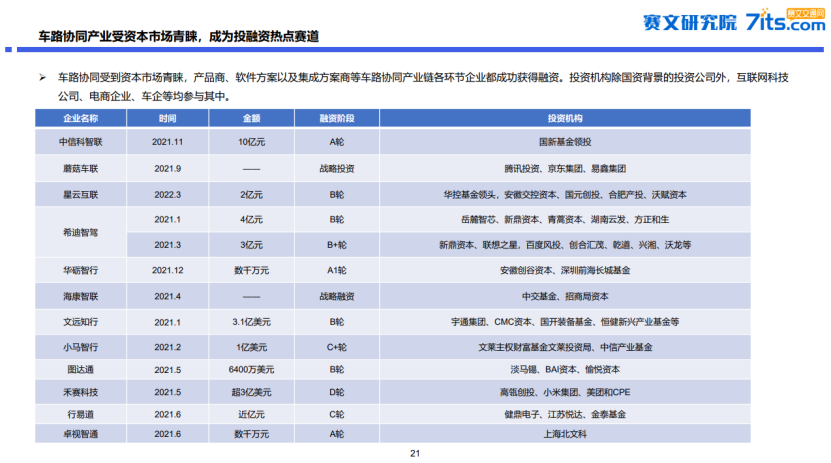Select the 金额 column header
This screenshot has height=463, width=831.
[x=251, y=118]
